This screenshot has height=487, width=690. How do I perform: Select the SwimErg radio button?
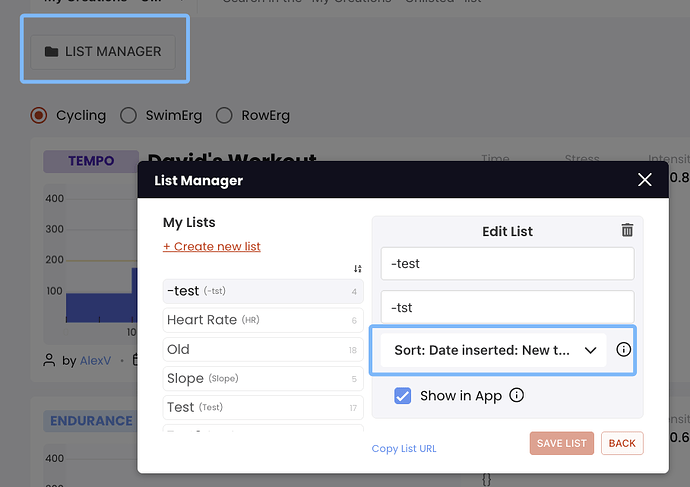click(x=128, y=115)
